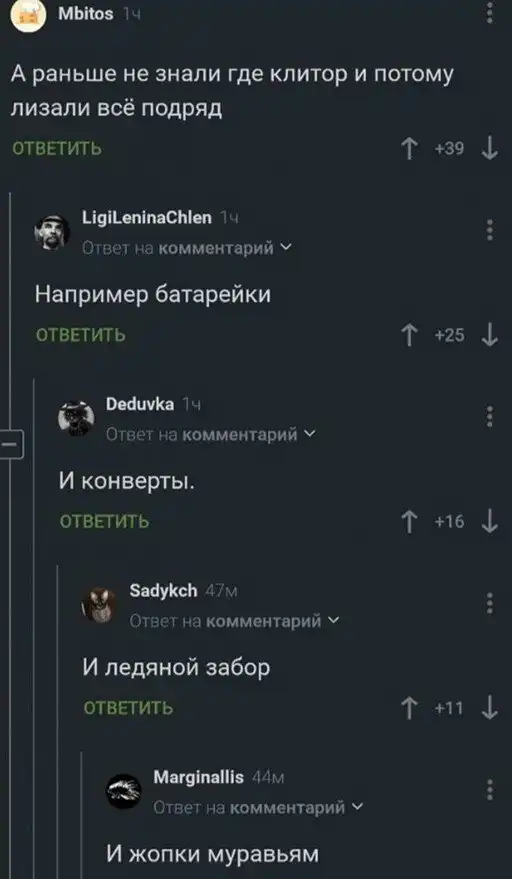Expand 'Ответ на комментарий' under LigiLeninaChlen

point(186,247)
